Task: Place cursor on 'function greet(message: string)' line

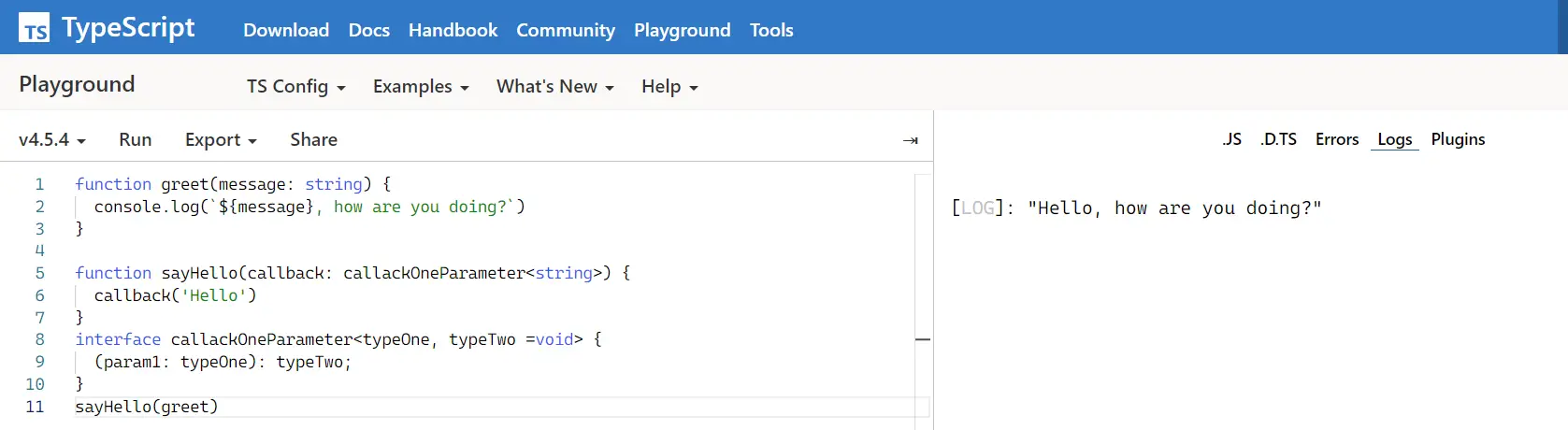Action: [233, 184]
